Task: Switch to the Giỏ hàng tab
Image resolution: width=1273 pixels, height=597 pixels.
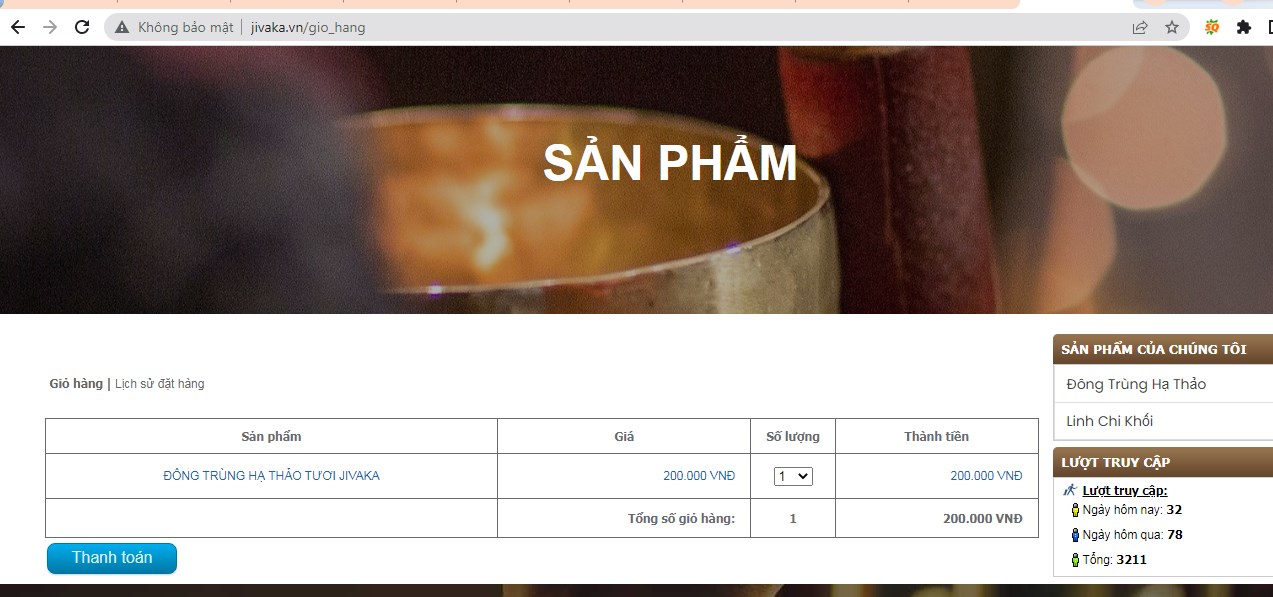Action: (x=76, y=383)
